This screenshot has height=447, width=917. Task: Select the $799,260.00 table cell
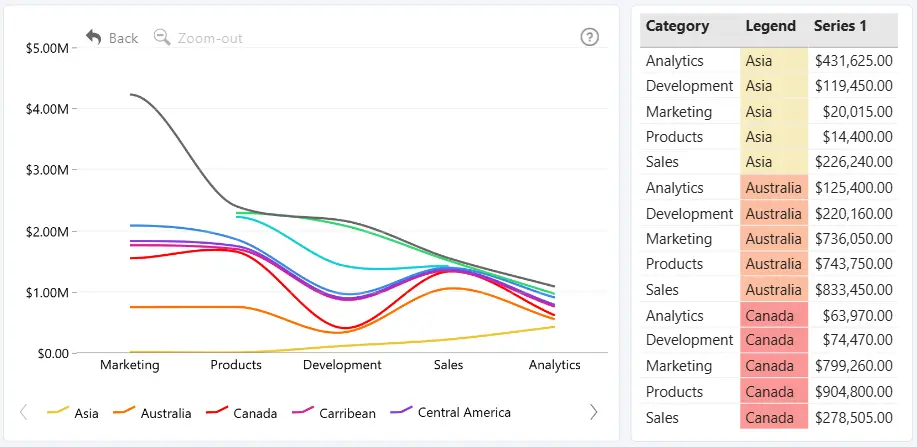pyautogui.click(x=854, y=366)
